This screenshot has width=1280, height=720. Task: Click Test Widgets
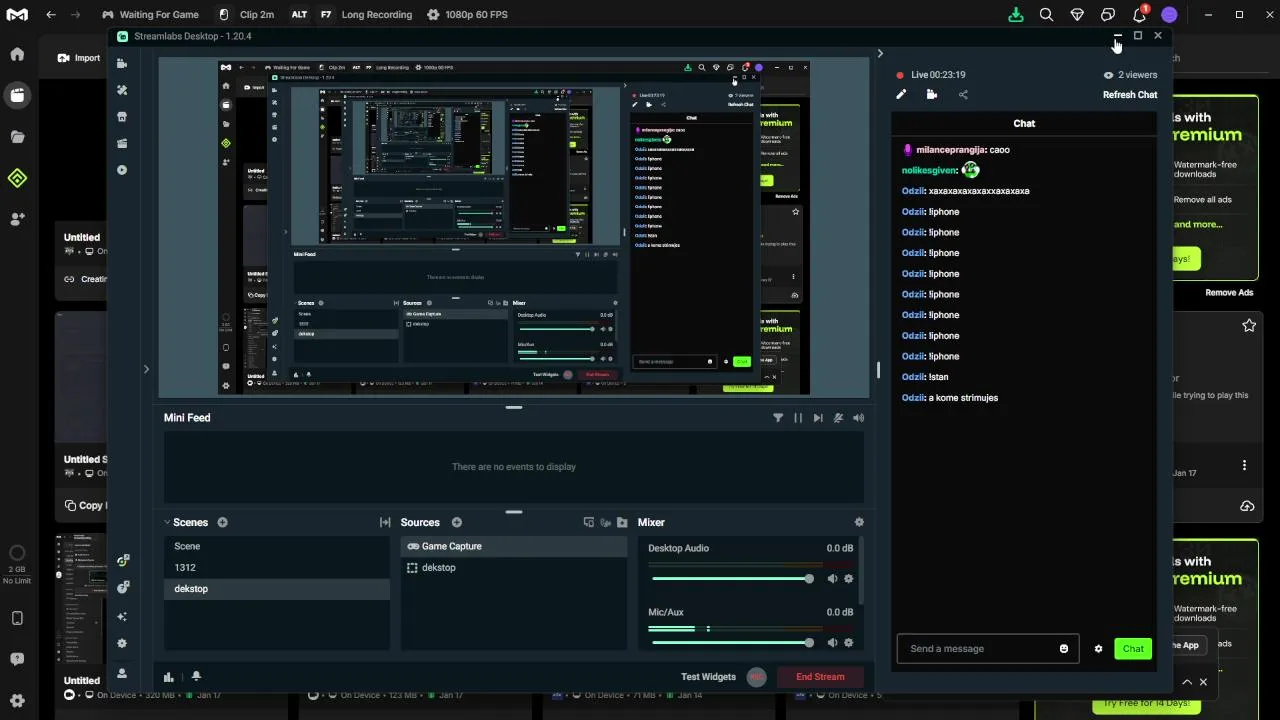tap(708, 677)
